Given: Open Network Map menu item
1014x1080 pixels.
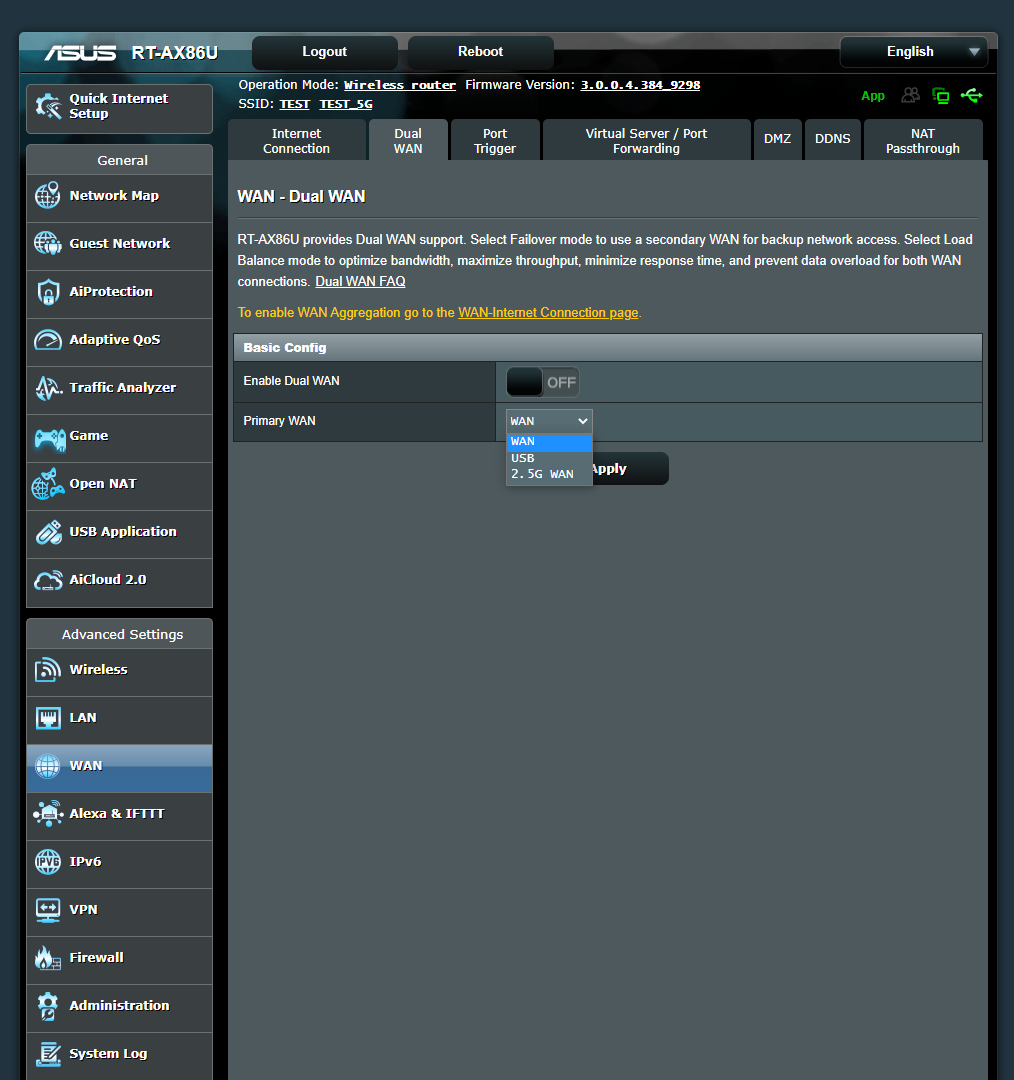Looking at the screenshot, I should 119,198.
